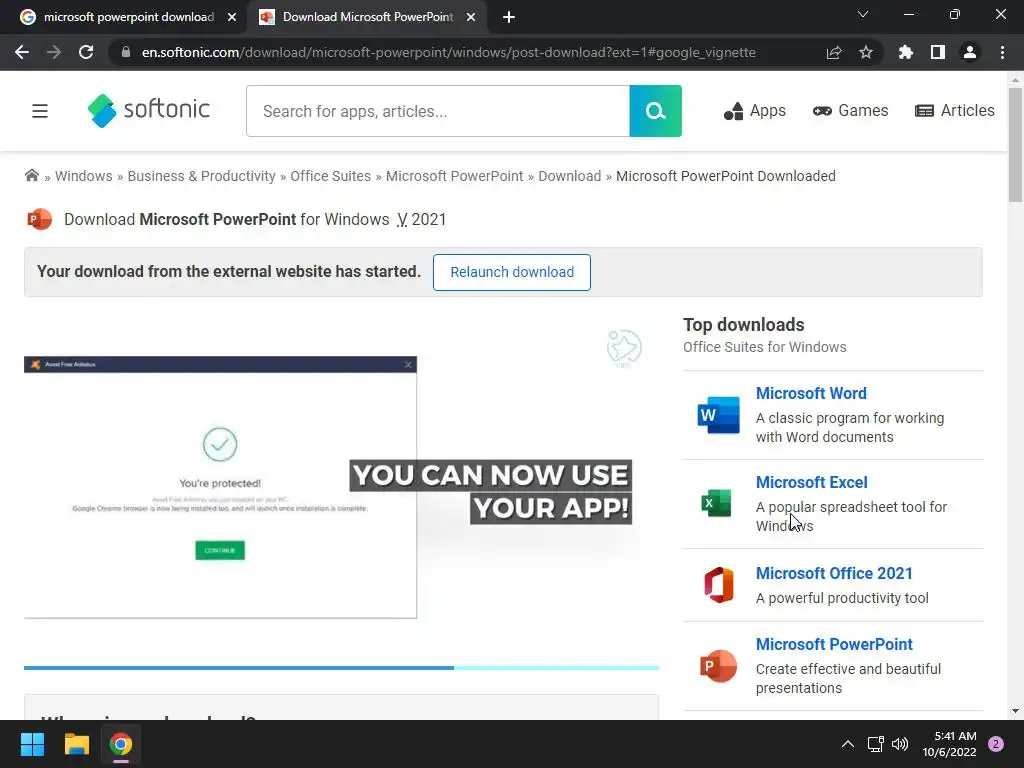This screenshot has height=768, width=1024.
Task: Click the lock site info icon
Action: (126, 52)
